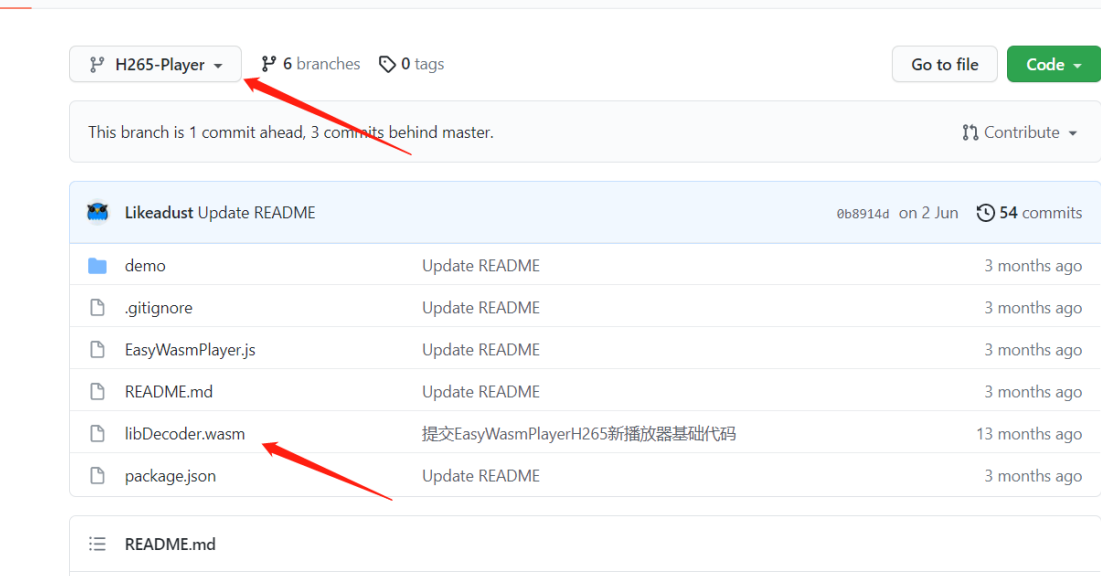Viewport: 1101px width, 576px height.
Task: Click the branch icon beside H265-Player
Action: (x=97, y=63)
